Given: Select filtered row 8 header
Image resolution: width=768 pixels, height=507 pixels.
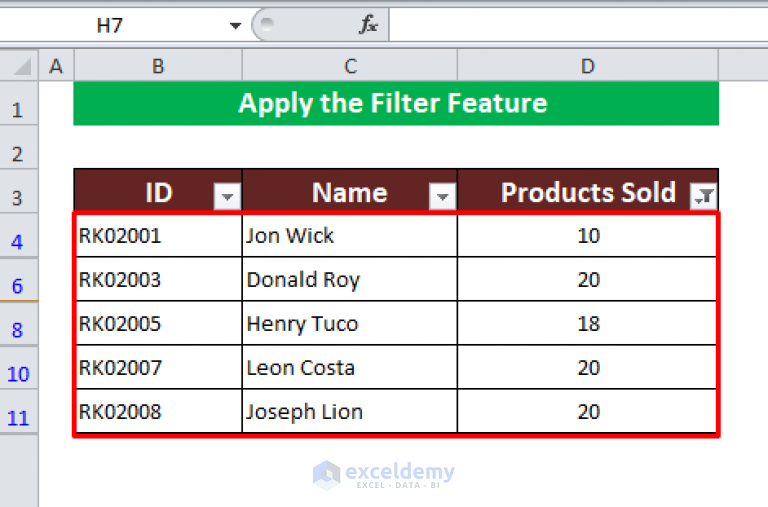Looking at the screenshot, I should (x=19, y=324).
